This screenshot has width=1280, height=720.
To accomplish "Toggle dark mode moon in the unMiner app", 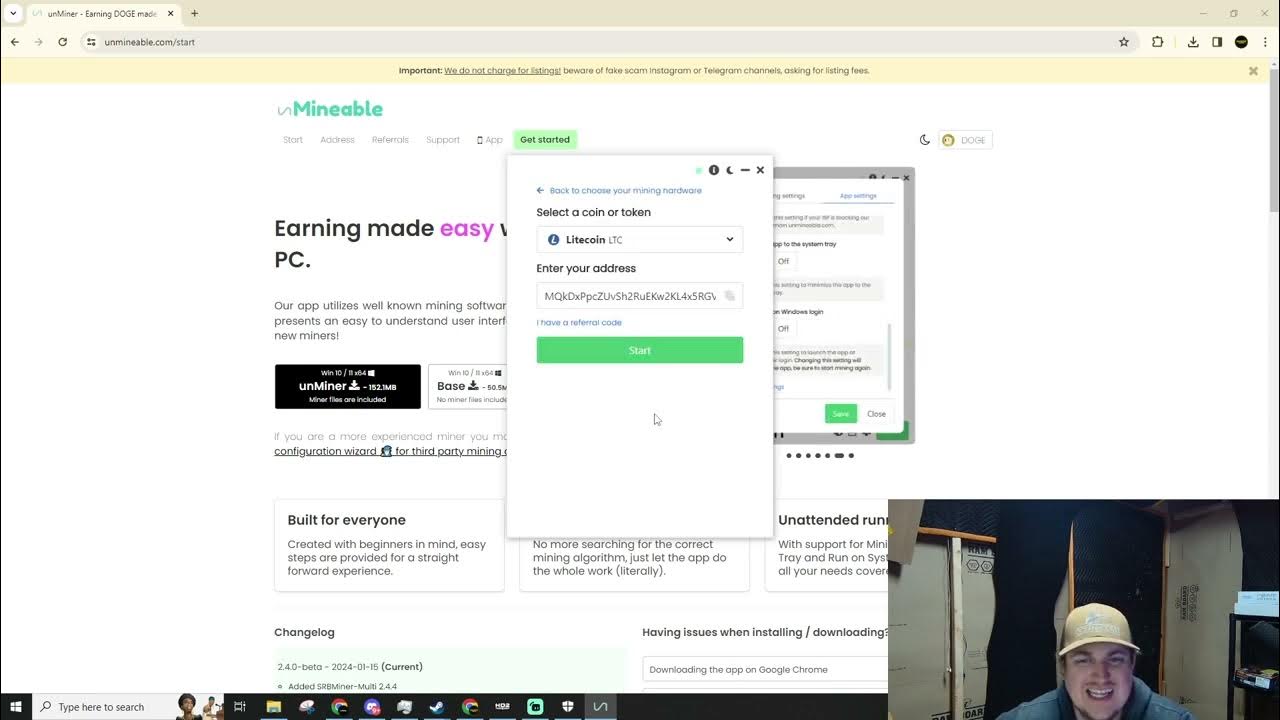I will pos(730,170).
